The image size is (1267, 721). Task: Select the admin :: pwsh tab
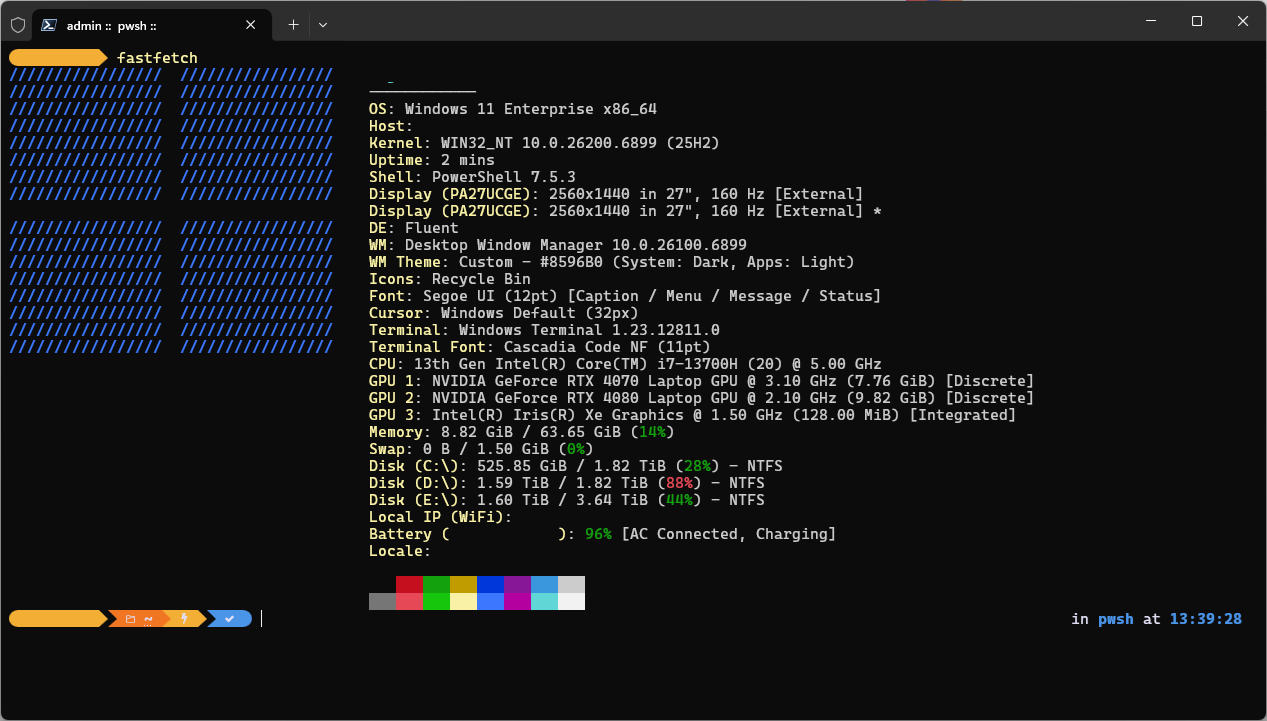140,25
